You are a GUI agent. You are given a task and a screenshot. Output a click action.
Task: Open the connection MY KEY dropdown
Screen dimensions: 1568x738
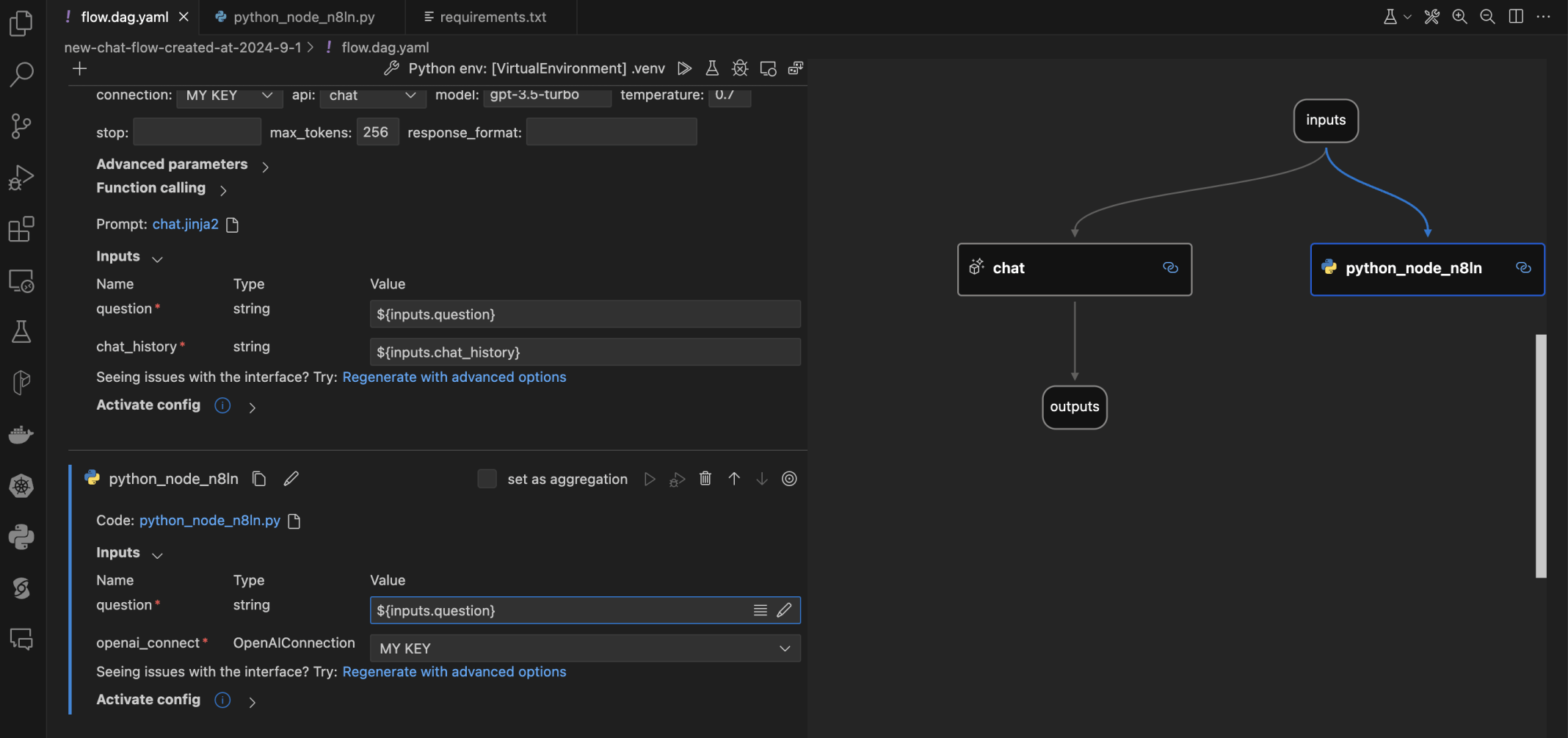(229, 95)
